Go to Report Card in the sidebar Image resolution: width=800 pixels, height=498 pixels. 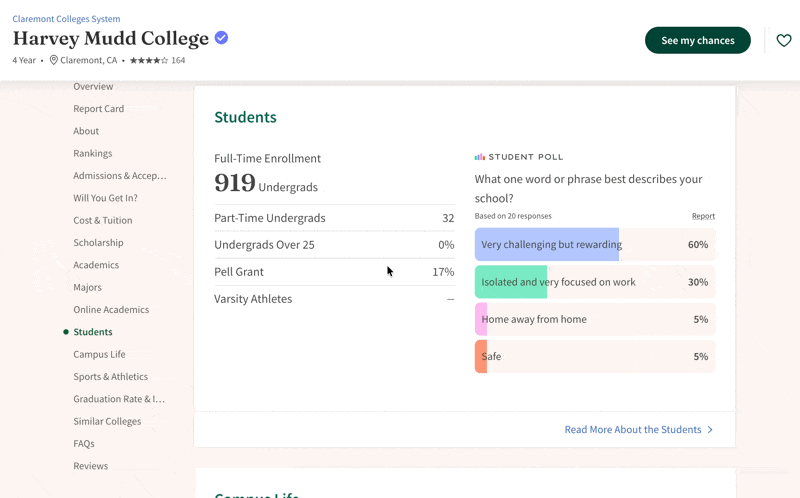point(98,109)
